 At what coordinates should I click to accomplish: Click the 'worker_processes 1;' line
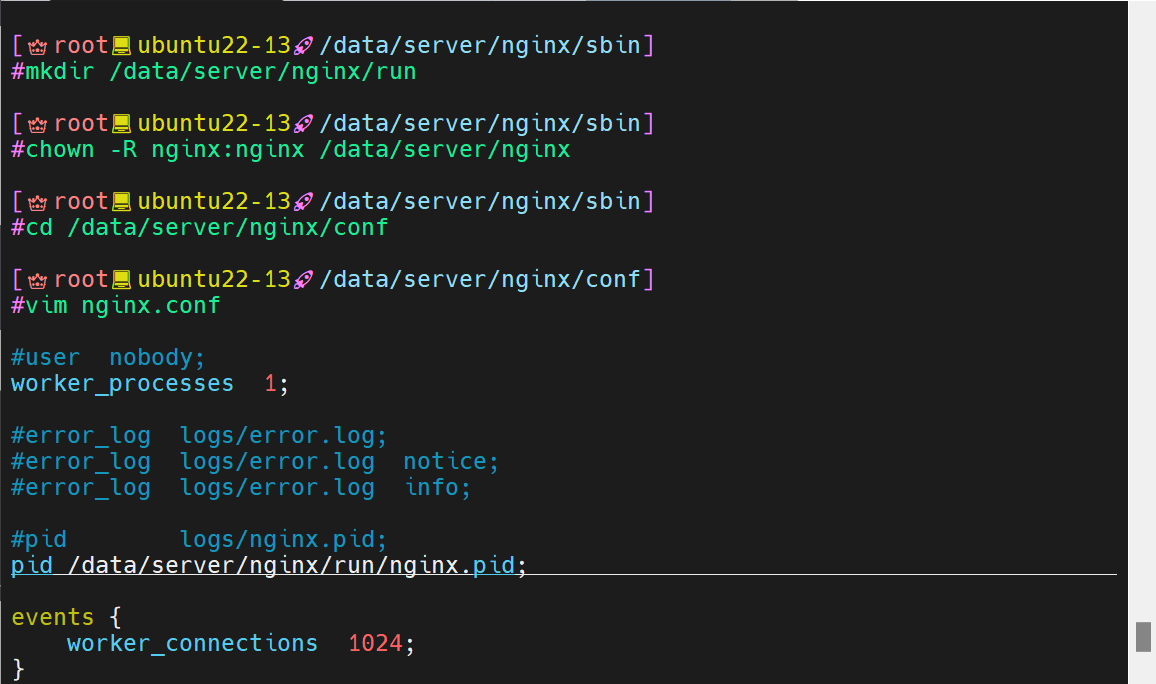pos(150,383)
